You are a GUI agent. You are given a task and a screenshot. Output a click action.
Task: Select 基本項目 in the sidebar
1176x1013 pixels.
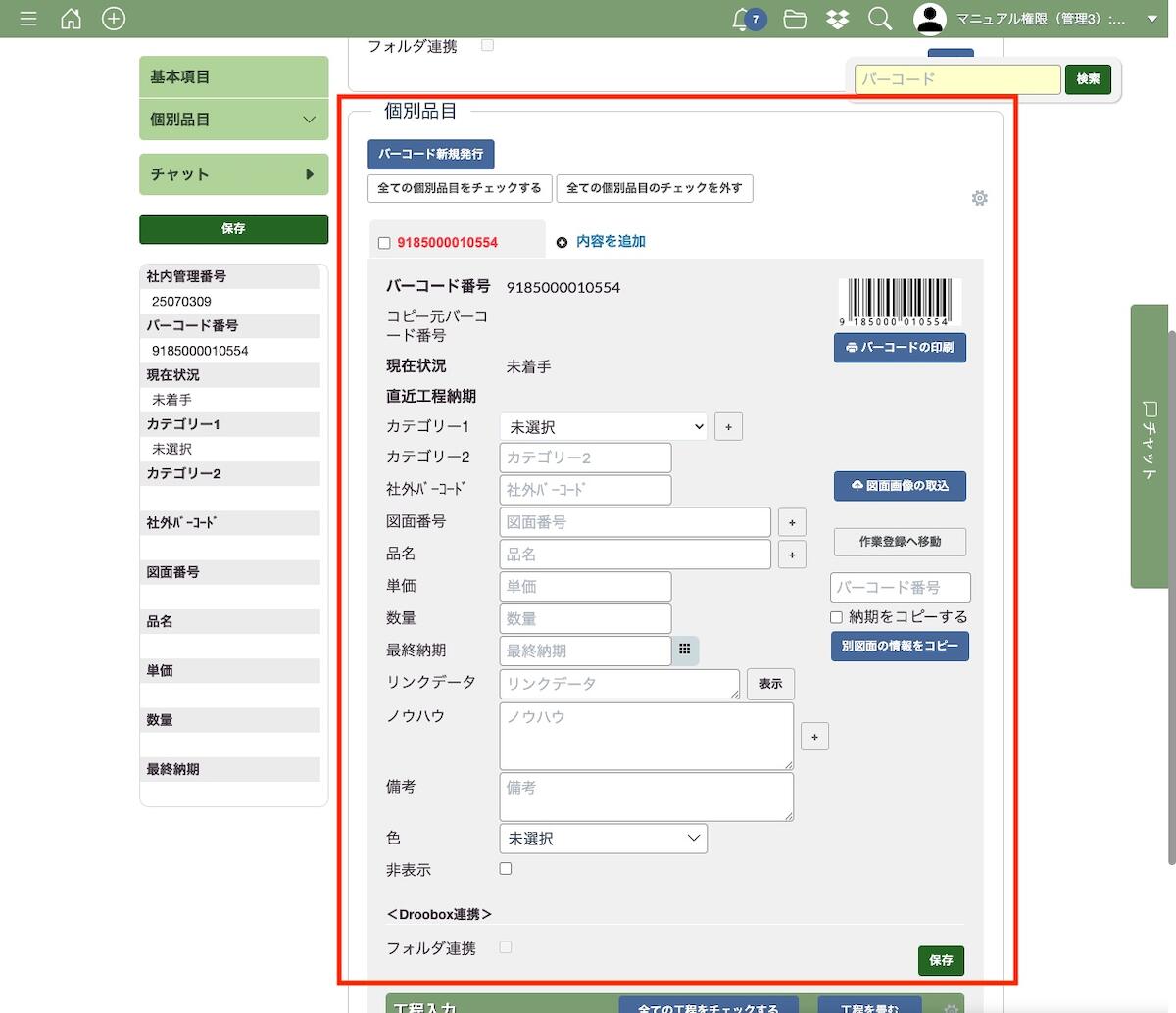(233, 76)
